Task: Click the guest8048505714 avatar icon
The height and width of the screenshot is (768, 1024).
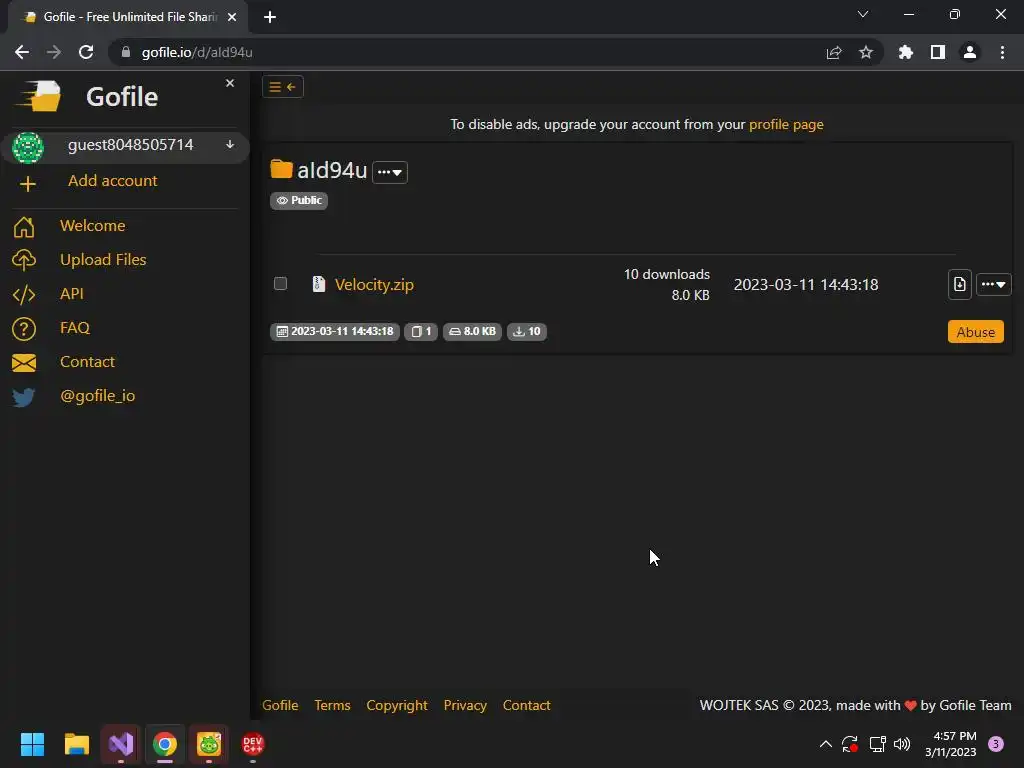Action: pyautogui.click(x=27, y=147)
